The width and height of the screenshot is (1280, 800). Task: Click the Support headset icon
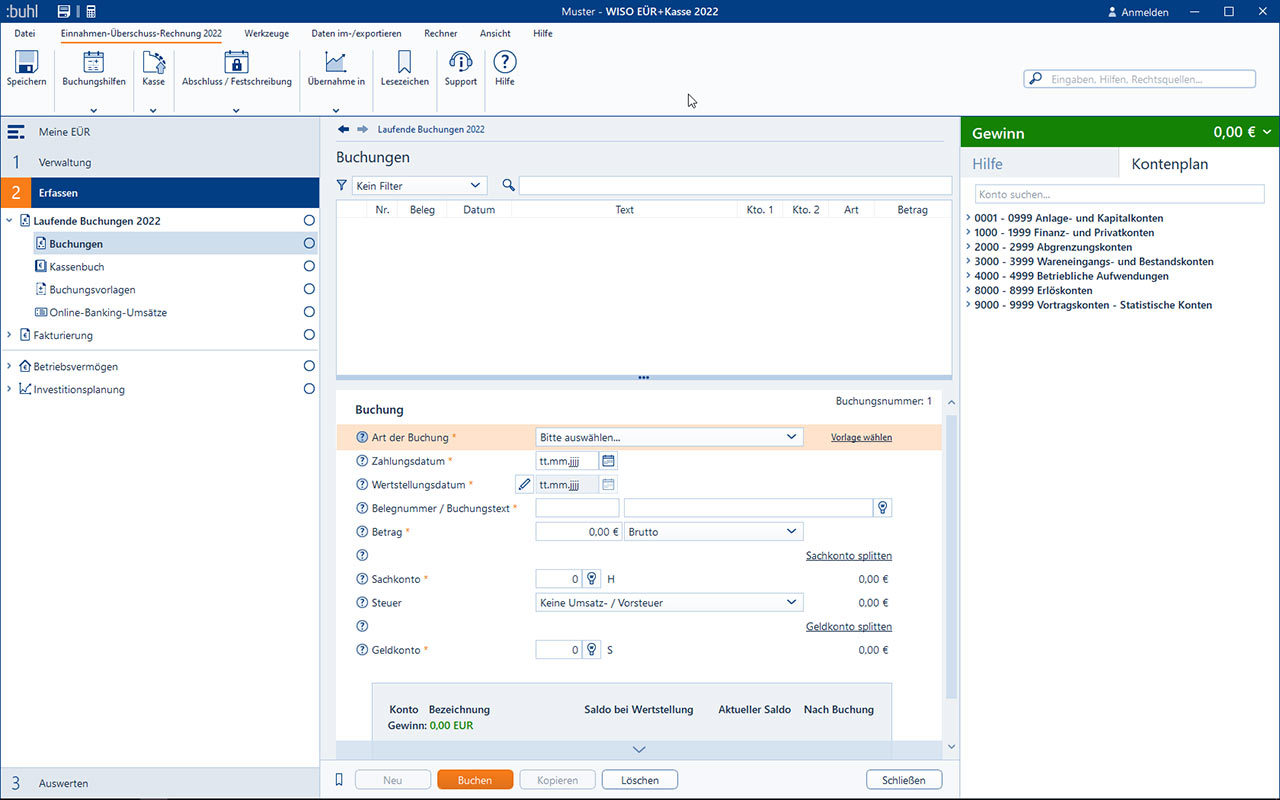(x=460, y=62)
